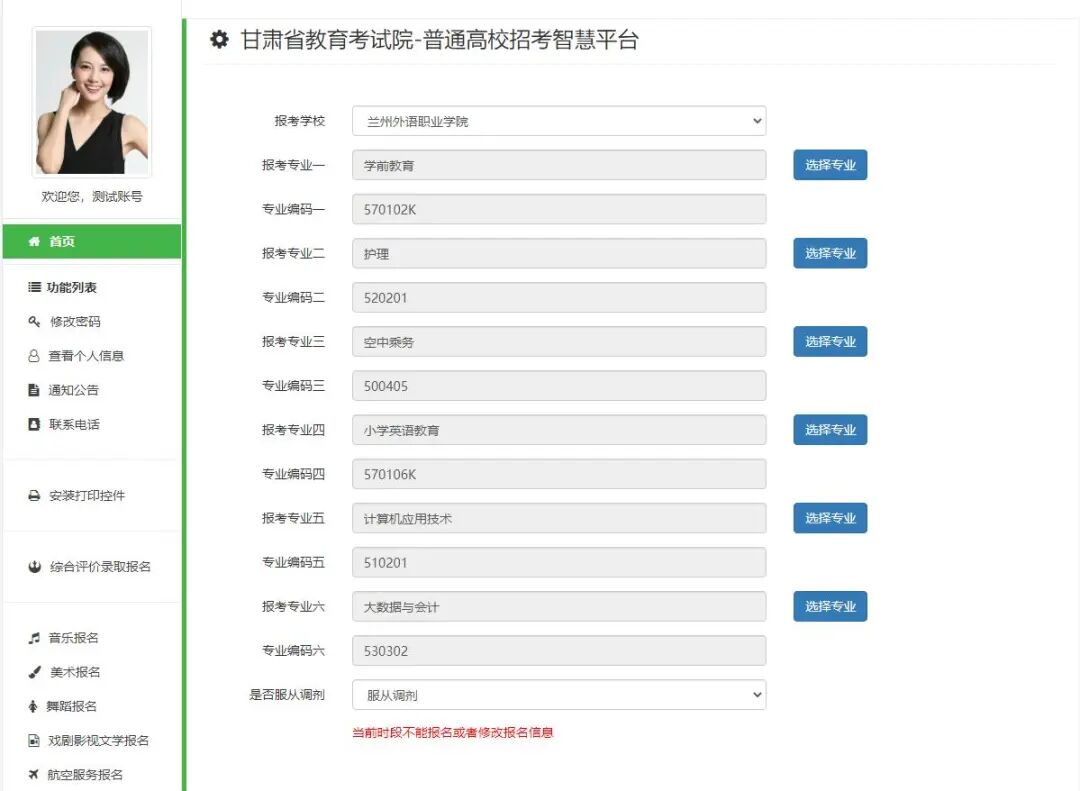This screenshot has width=1080, height=791.
Task: Click 选择专业 next to 大数据与会计
Action: click(830, 606)
